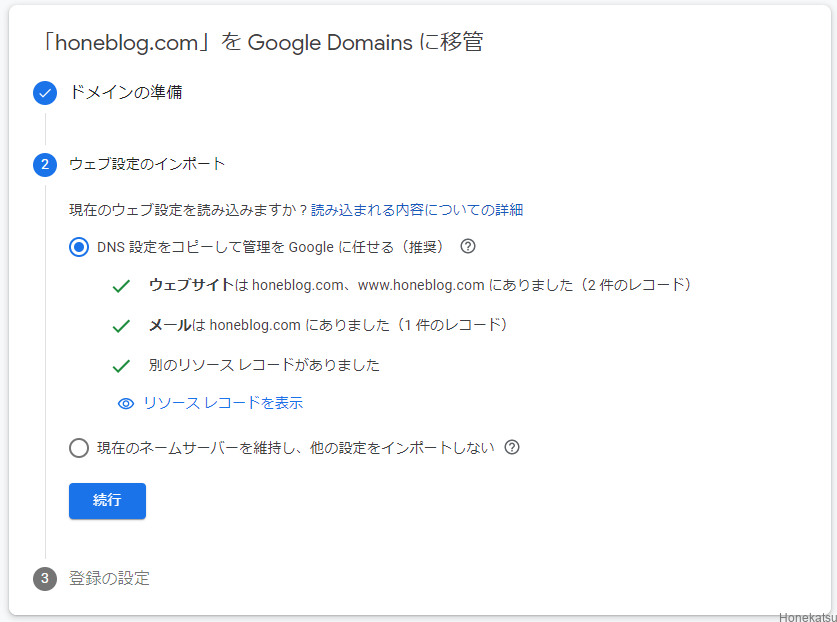Click the honeblog.com transfer page title
This screenshot has width=837, height=622.
[262, 42]
